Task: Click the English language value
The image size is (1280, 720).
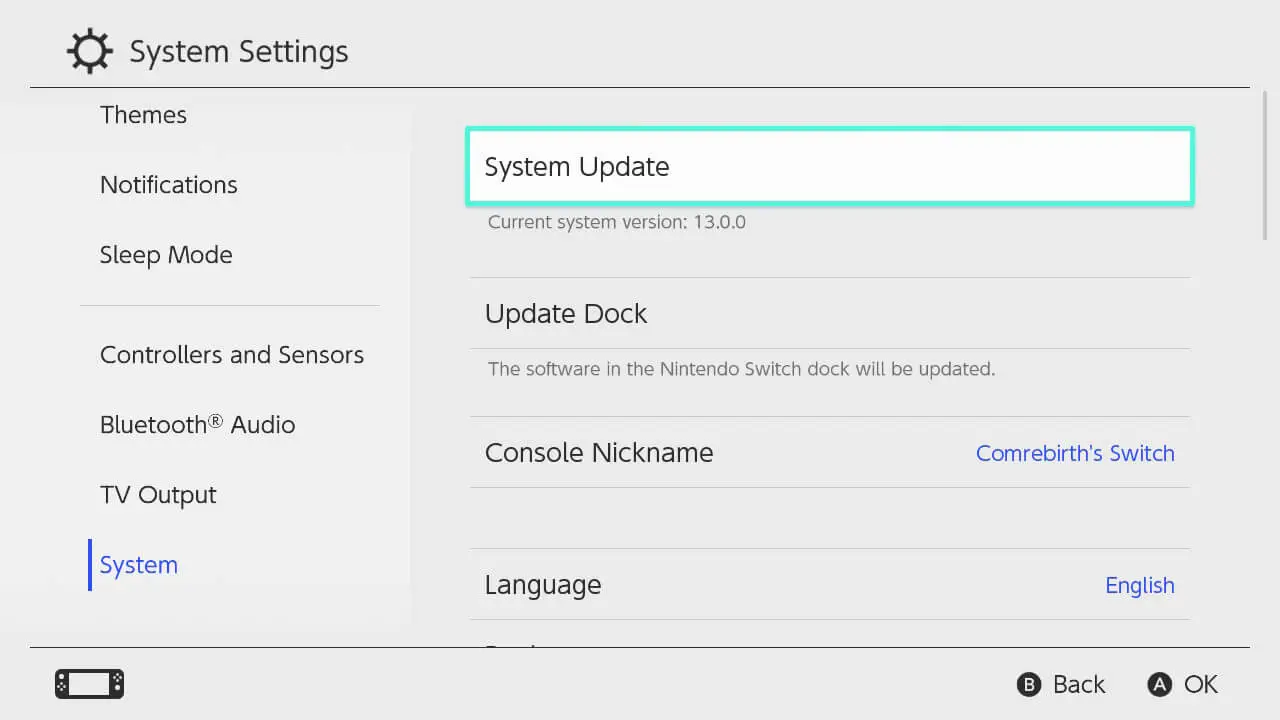Action: click(1139, 584)
